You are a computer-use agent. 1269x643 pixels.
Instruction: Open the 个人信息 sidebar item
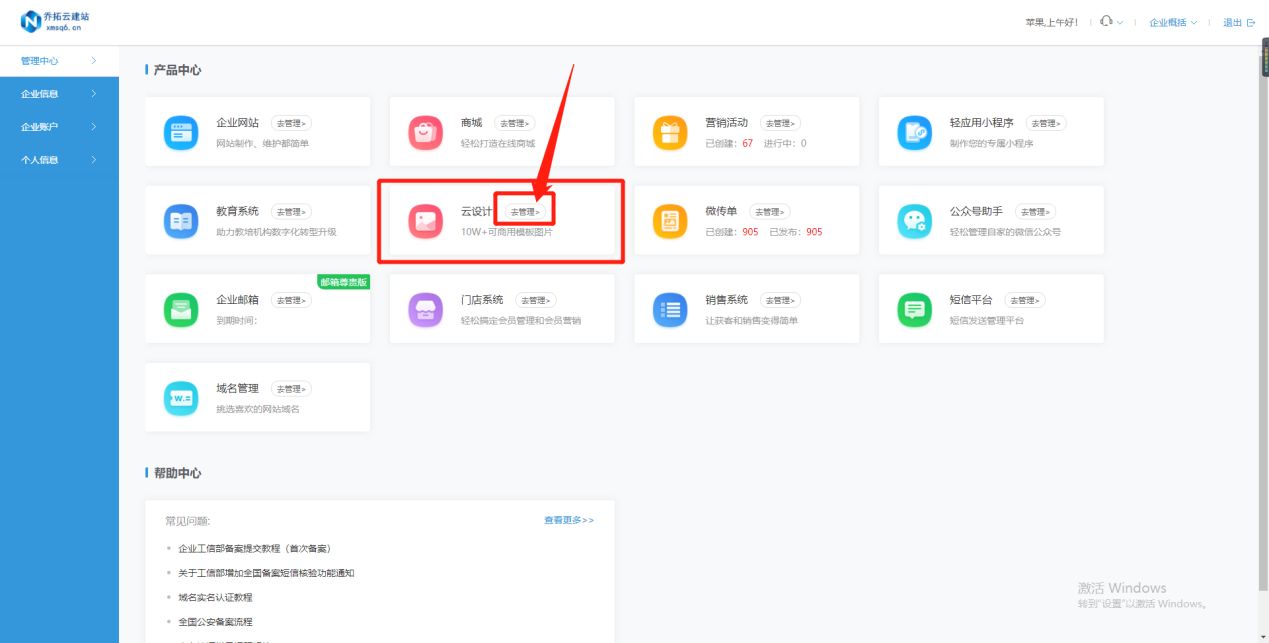click(59, 160)
